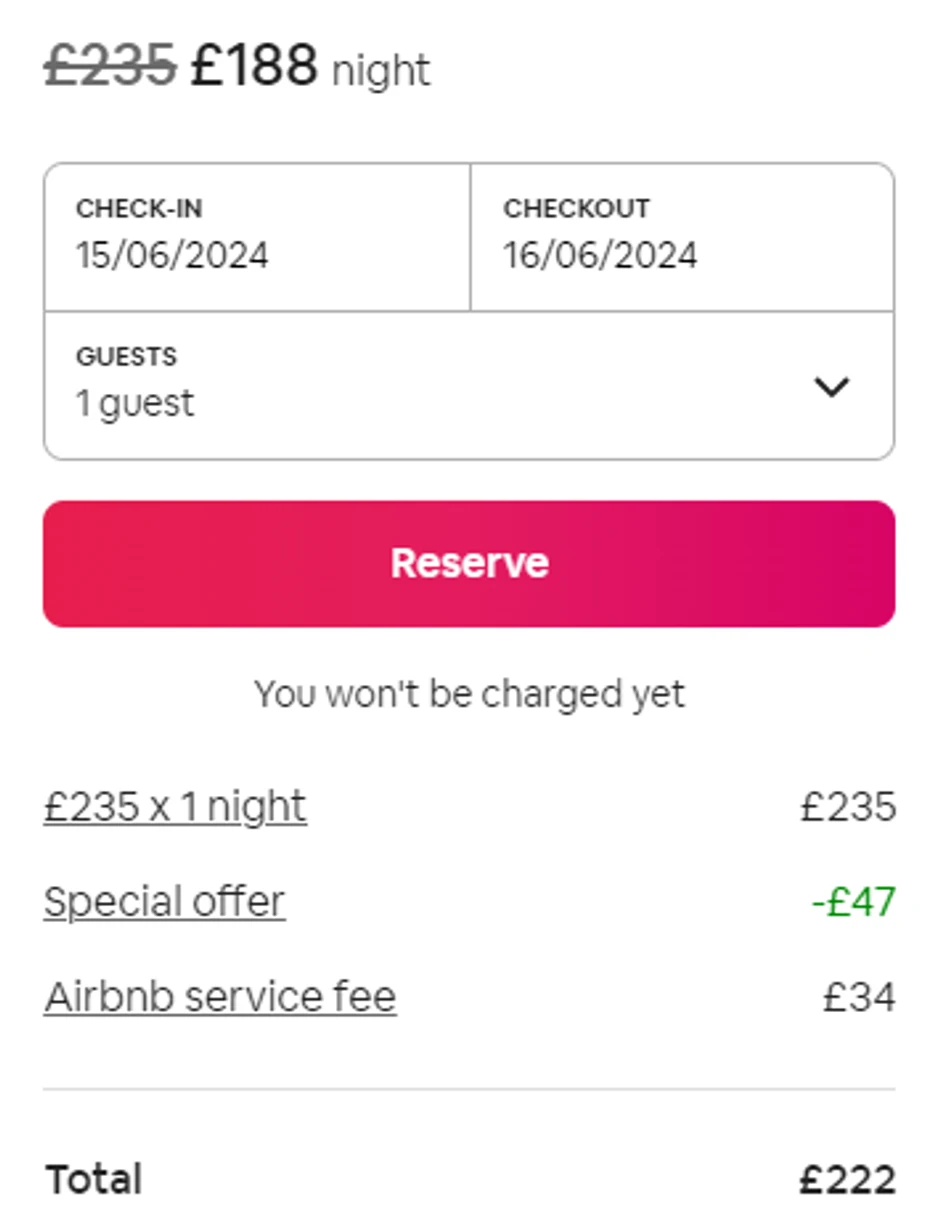Click the GUESTS label of the selector
Image resolution: width=940 pixels, height=1225 pixels.
(126, 357)
